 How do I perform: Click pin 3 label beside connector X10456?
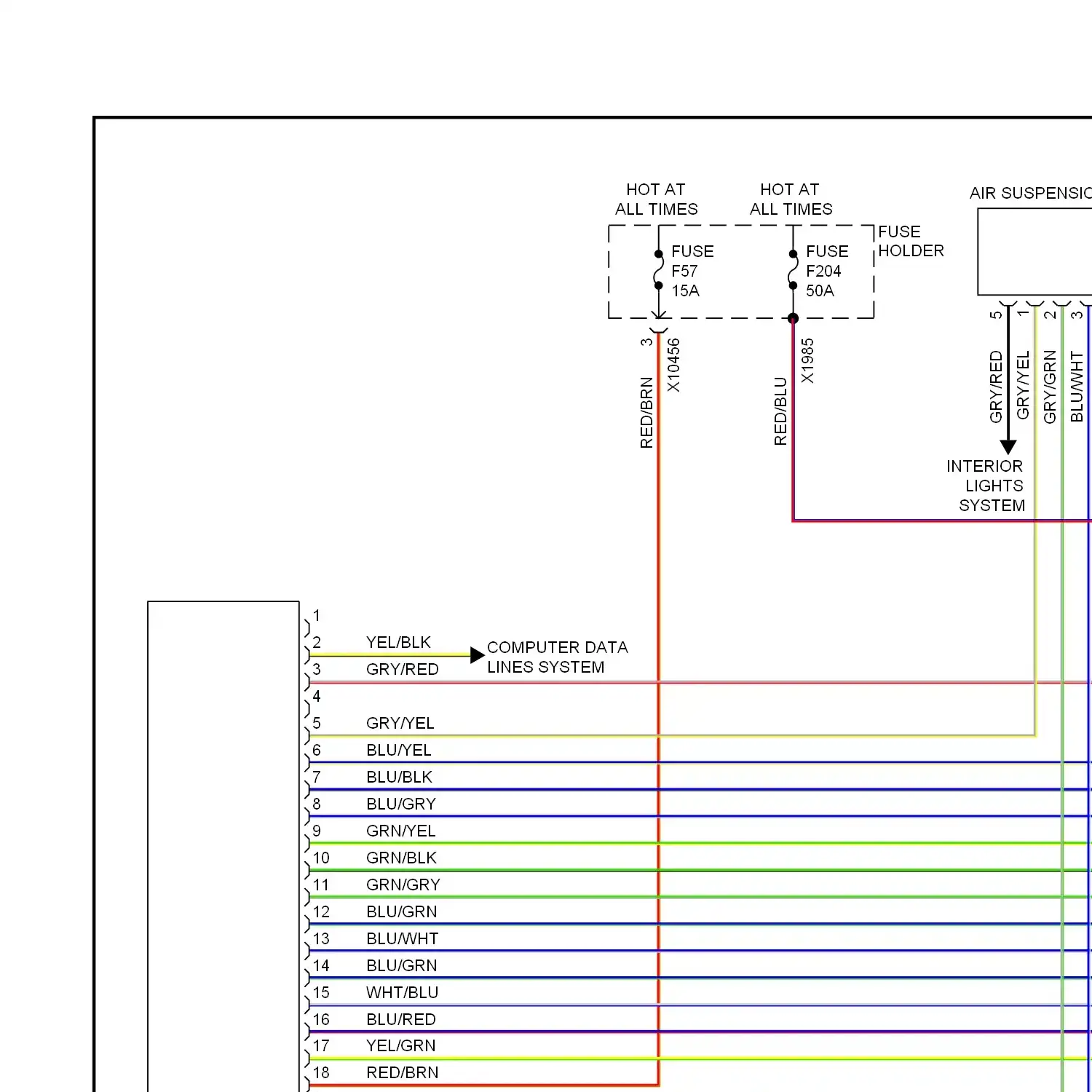(x=646, y=342)
